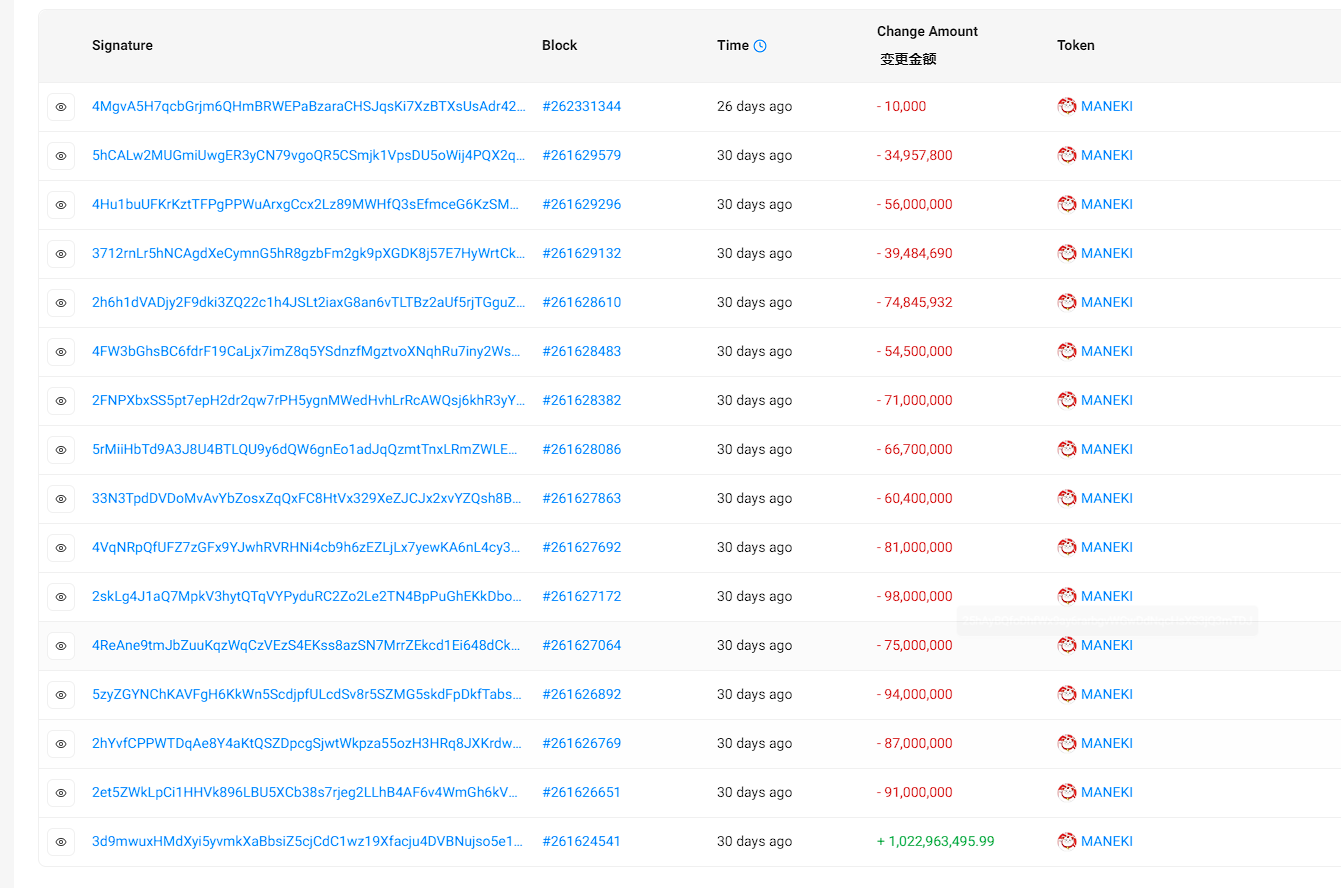Open signature starting with 4MgvA5H7qcbGrjm6
The image size is (1341, 888).
(x=308, y=106)
